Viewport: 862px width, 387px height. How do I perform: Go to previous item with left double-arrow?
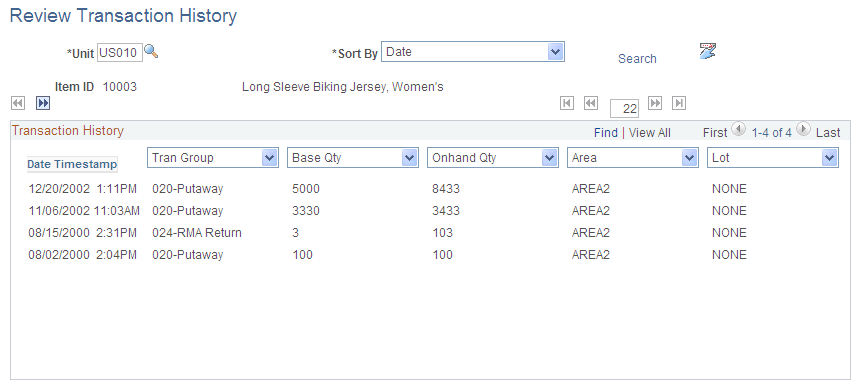pyautogui.click(x=18, y=103)
